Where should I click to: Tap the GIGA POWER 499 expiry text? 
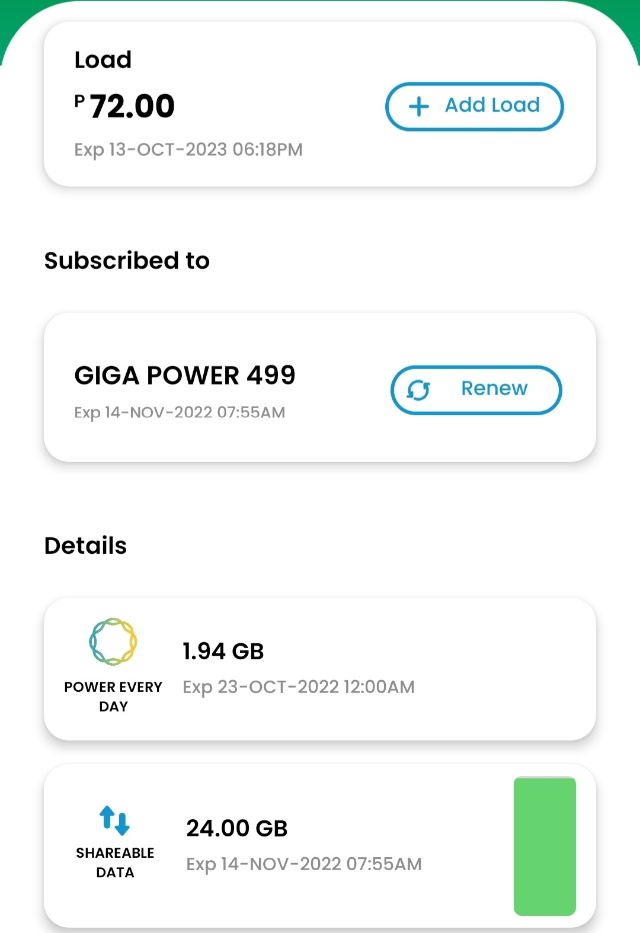click(x=180, y=412)
